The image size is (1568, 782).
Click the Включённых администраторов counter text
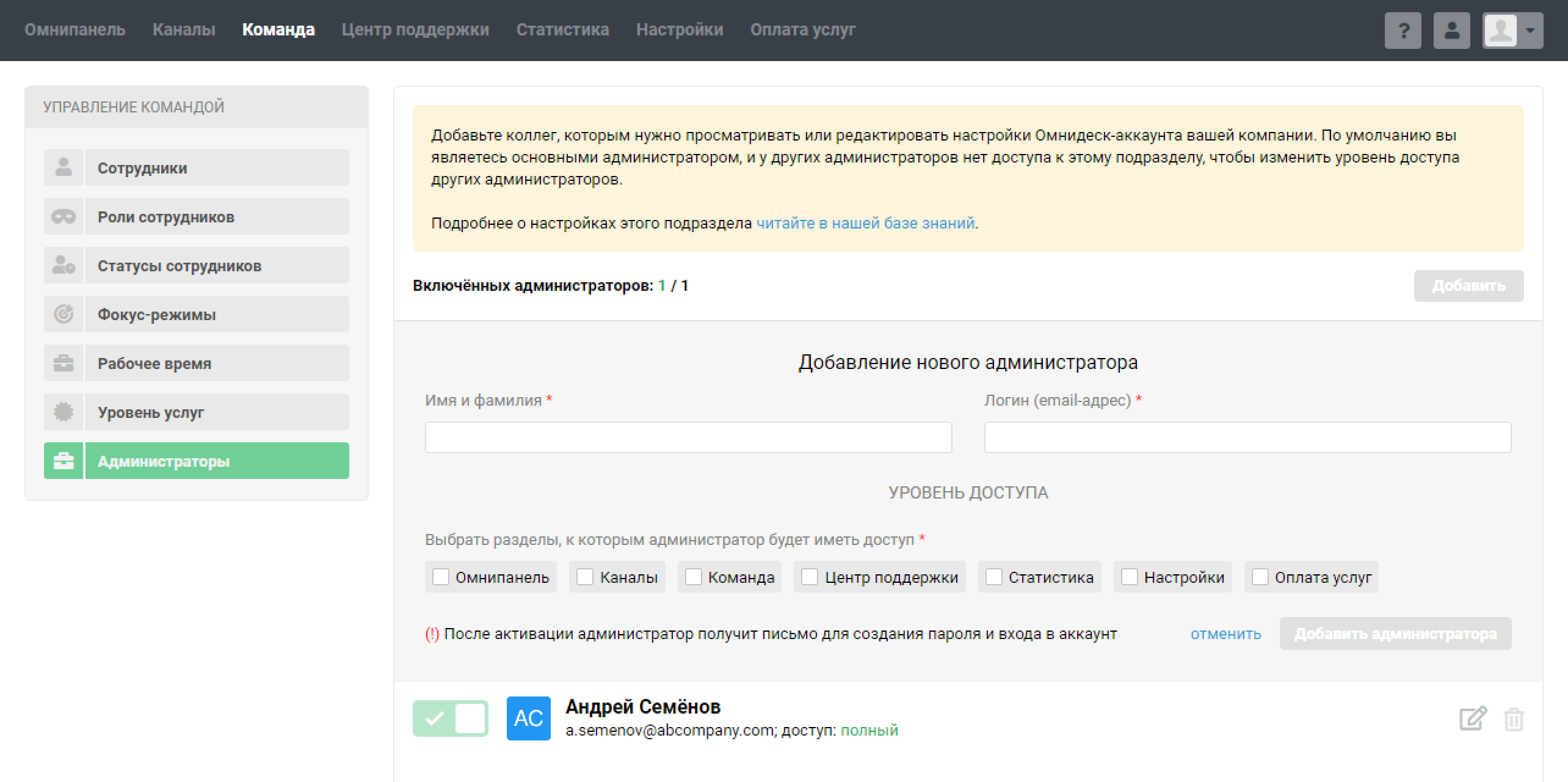pyautogui.click(x=551, y=285)
